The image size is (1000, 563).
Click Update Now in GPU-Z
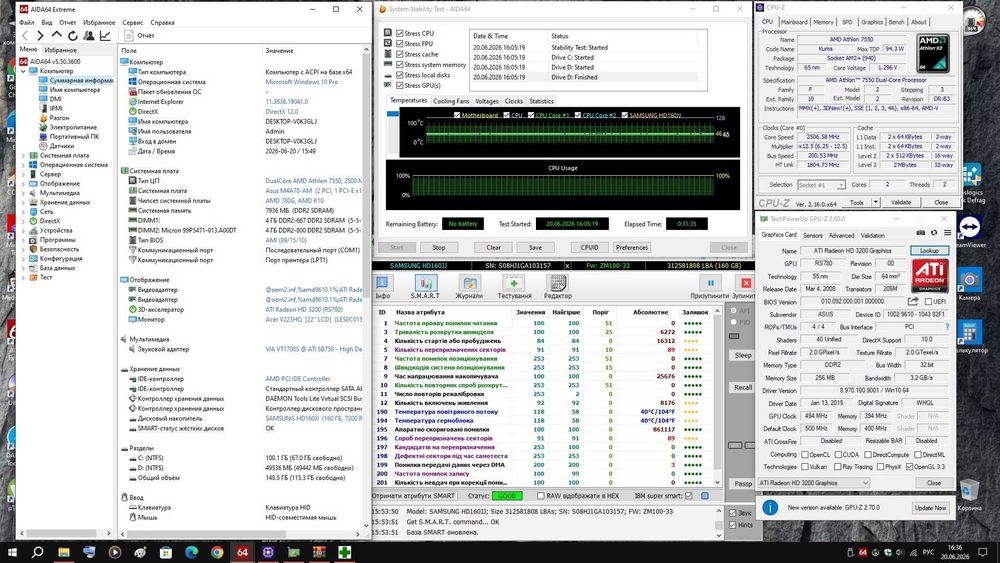930,508
